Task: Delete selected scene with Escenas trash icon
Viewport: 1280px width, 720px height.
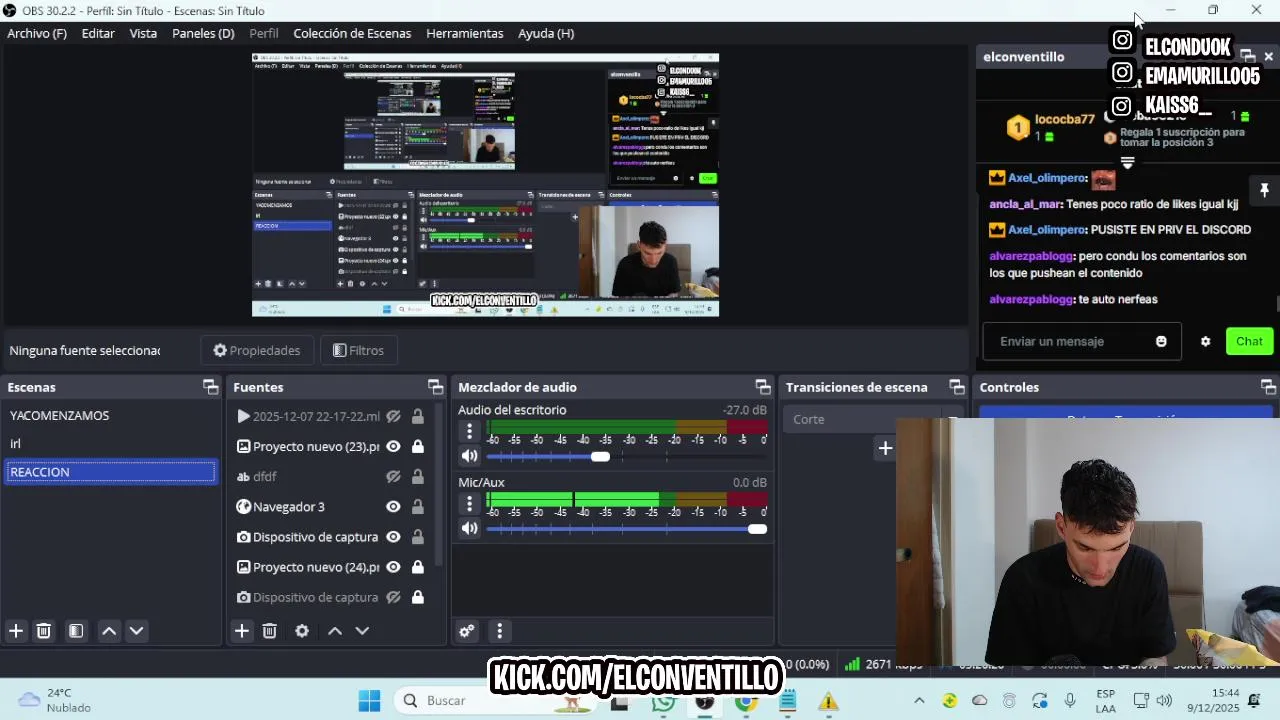Action: tap(44, 631)
